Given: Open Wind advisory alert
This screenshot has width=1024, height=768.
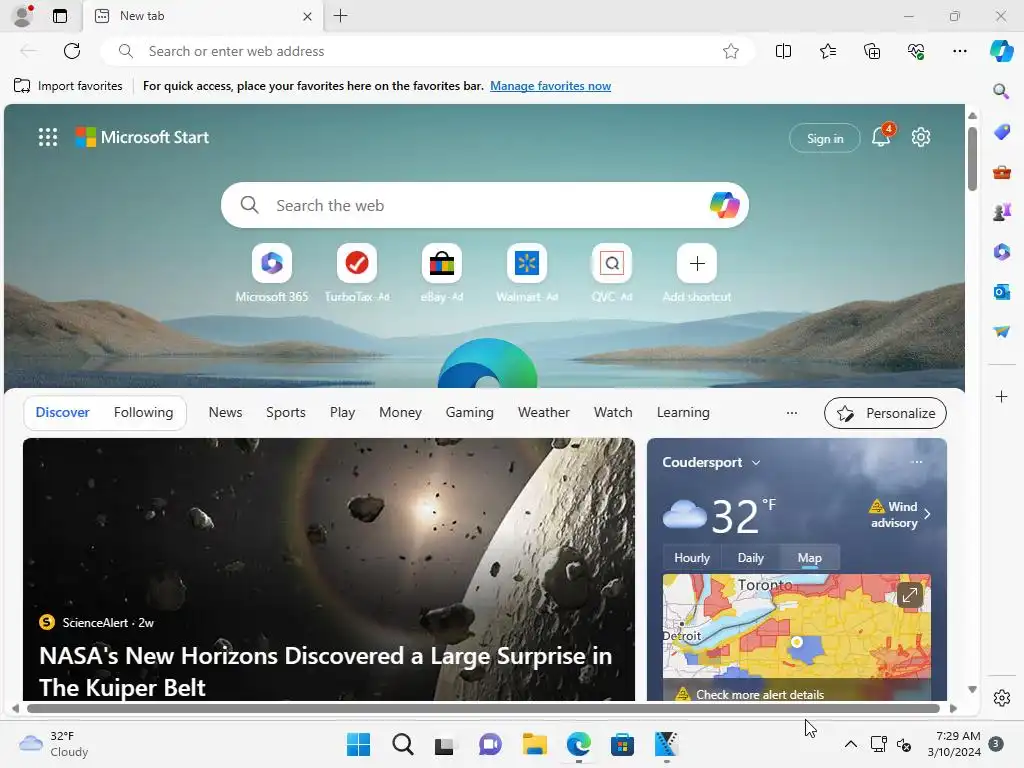Looking at the screenshot, I should (900, 515).
